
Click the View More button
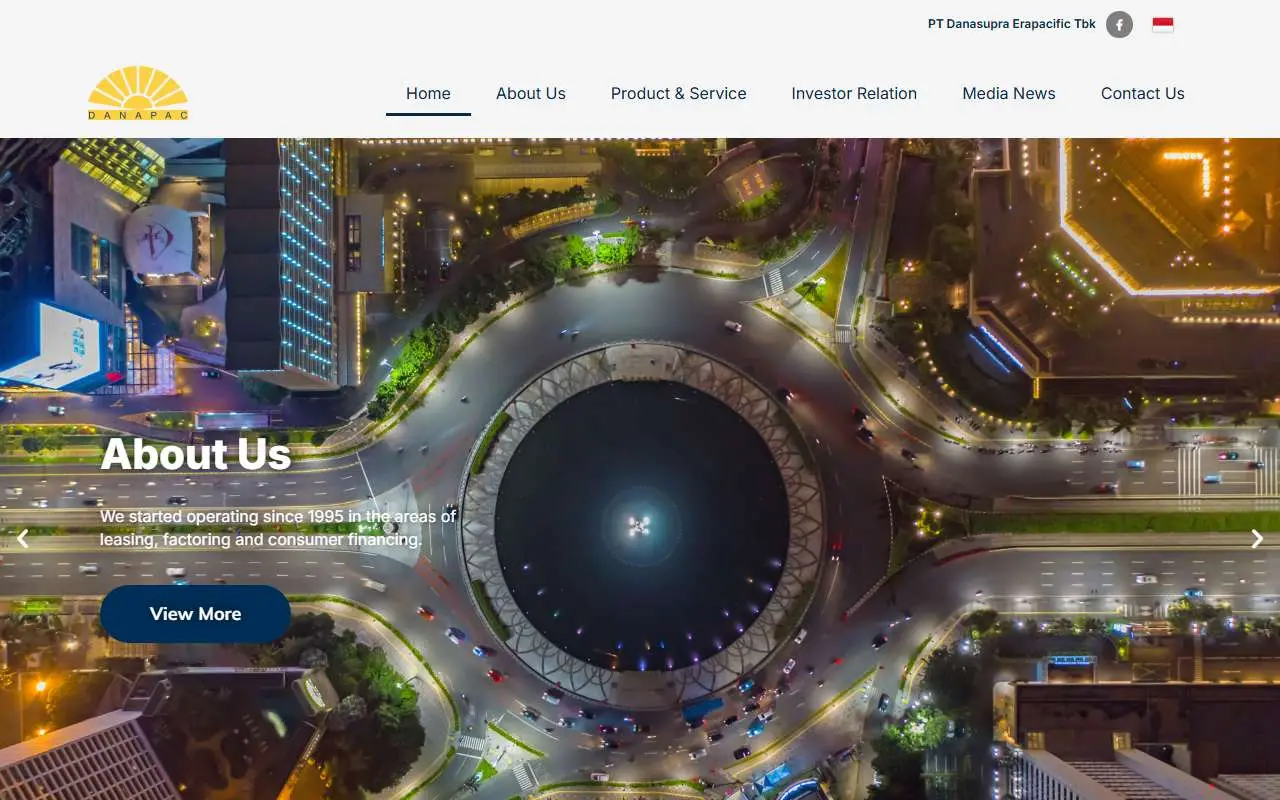pyautogui.click(x=195, y=614)
